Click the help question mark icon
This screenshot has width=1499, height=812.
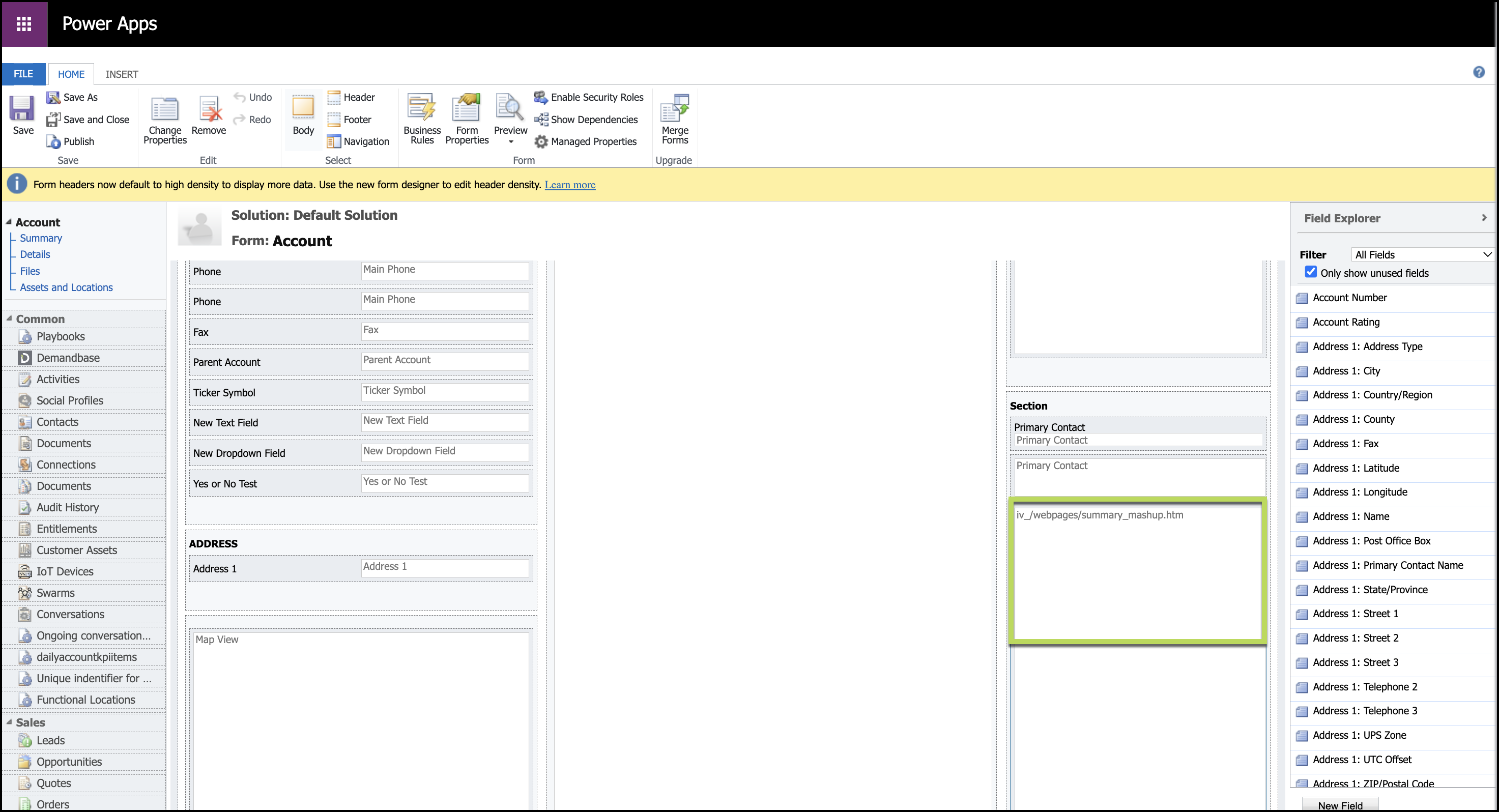tap(1478, 72)
